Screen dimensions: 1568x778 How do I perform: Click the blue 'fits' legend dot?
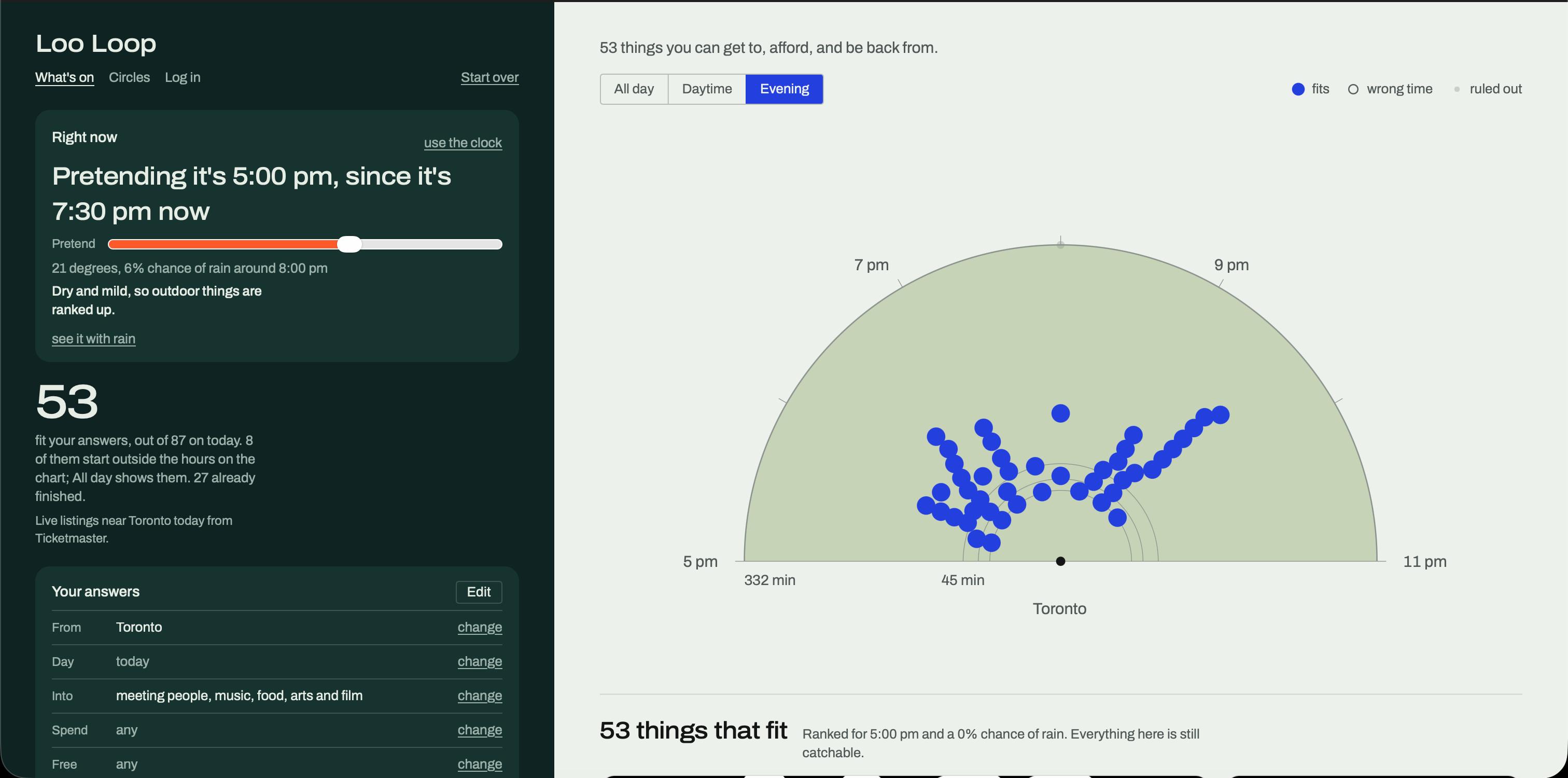coord(1298,90)
